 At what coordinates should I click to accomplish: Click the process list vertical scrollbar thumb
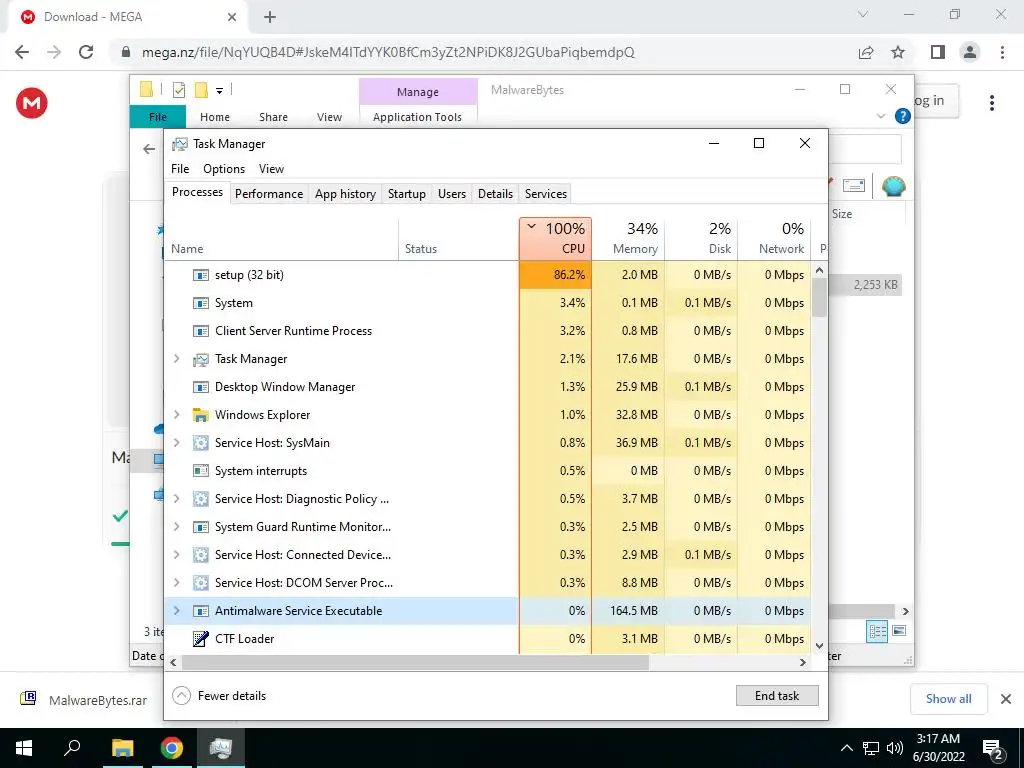tap(820, 298)
